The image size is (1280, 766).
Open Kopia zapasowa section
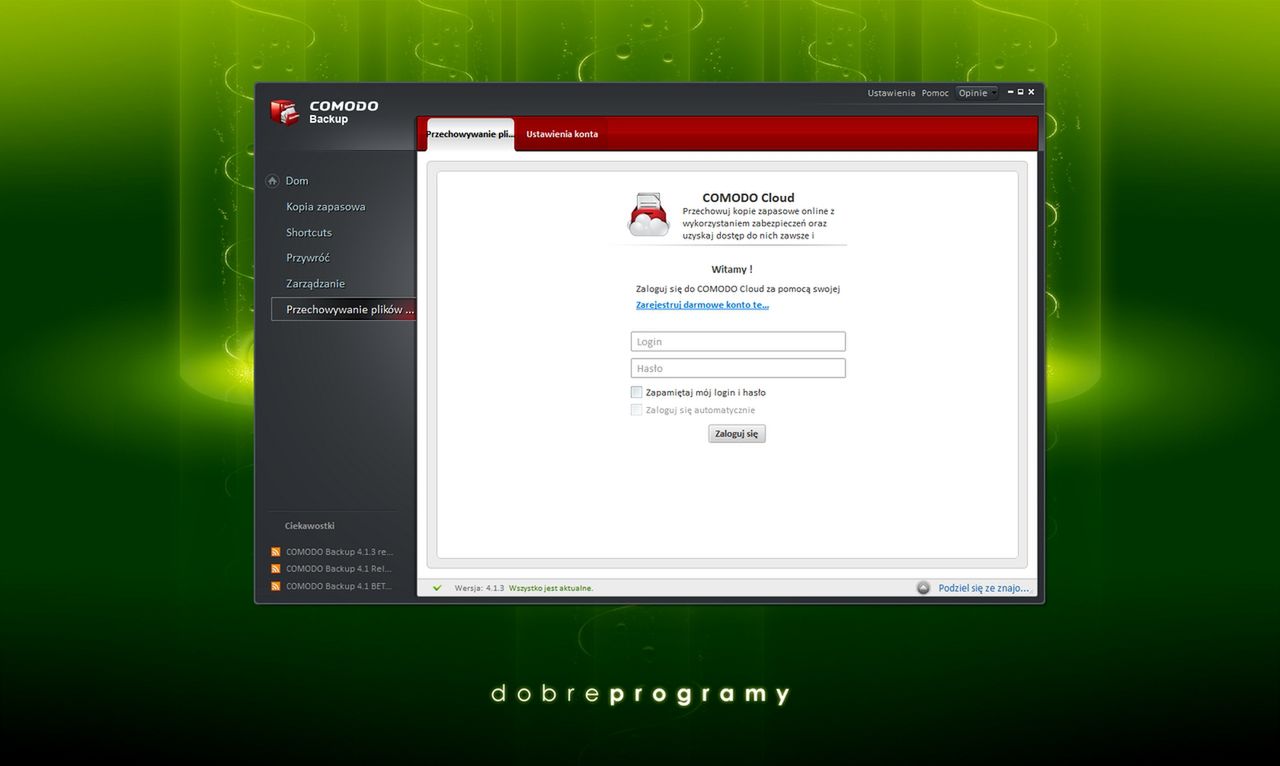(326, 207)
